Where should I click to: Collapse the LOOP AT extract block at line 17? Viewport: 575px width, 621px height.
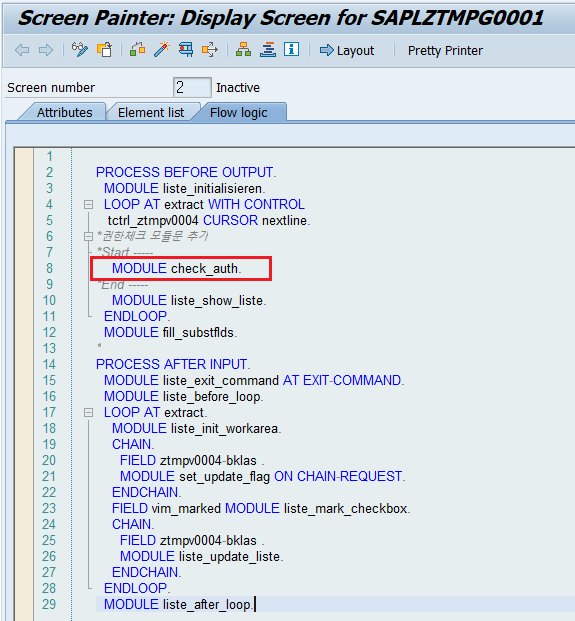pos(88,413)
